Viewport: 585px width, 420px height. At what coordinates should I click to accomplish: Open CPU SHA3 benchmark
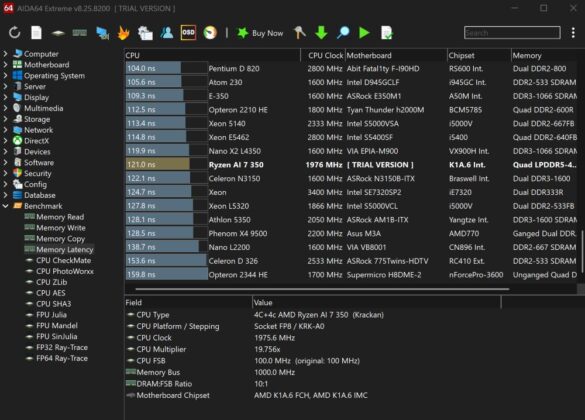(53, 304)
